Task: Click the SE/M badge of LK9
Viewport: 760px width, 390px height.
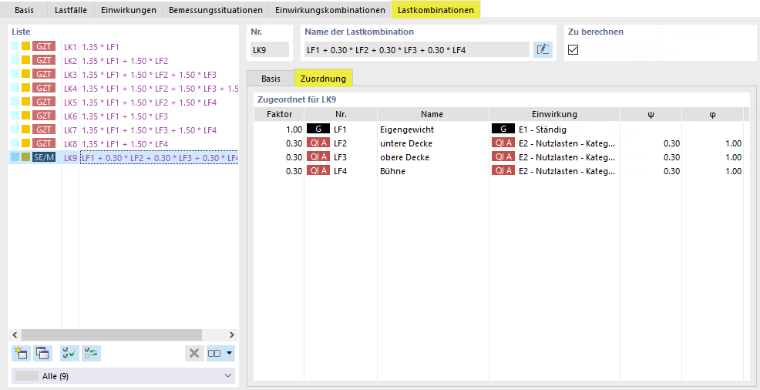Action: coord(44,157)
